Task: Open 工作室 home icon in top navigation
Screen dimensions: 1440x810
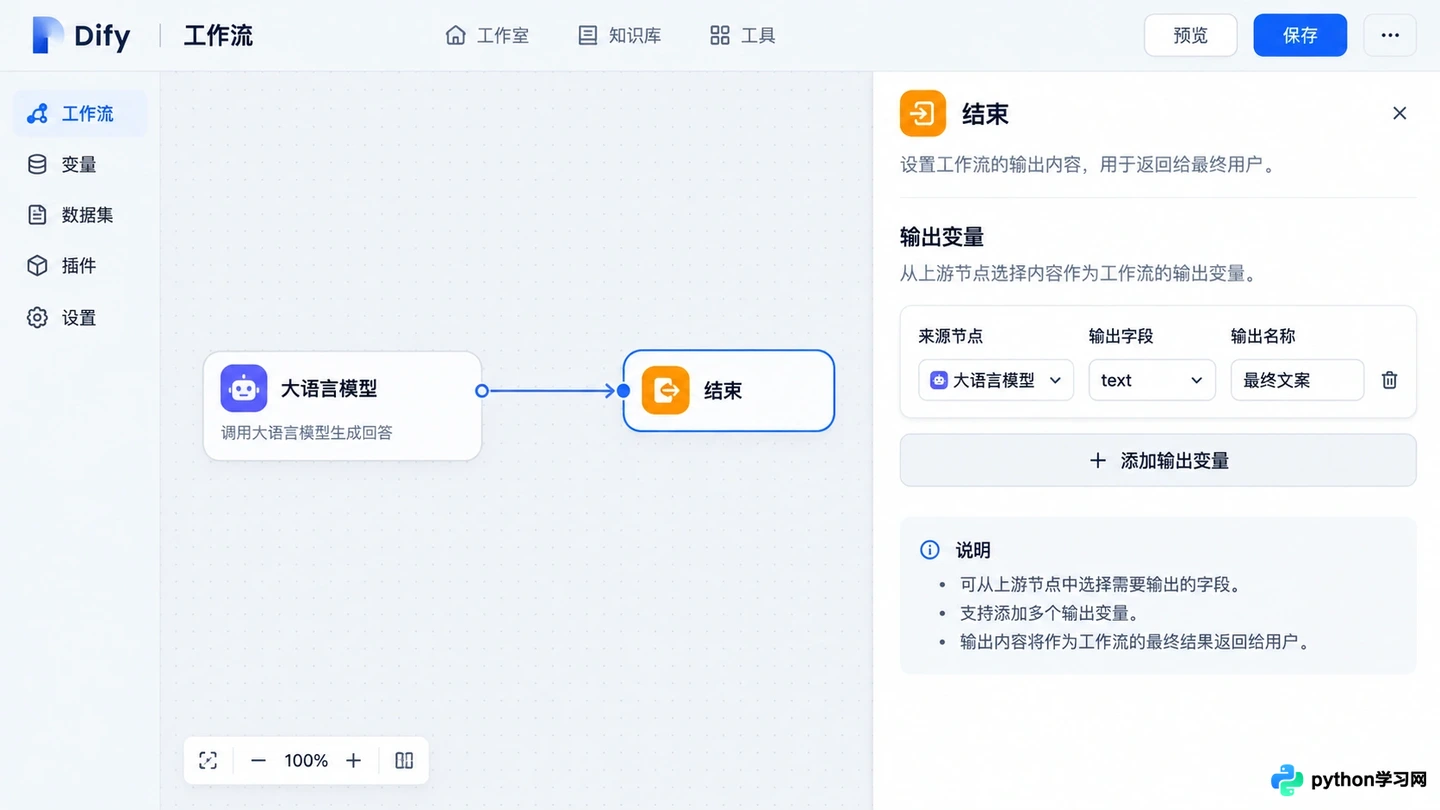Action: (x=455, y=36)
